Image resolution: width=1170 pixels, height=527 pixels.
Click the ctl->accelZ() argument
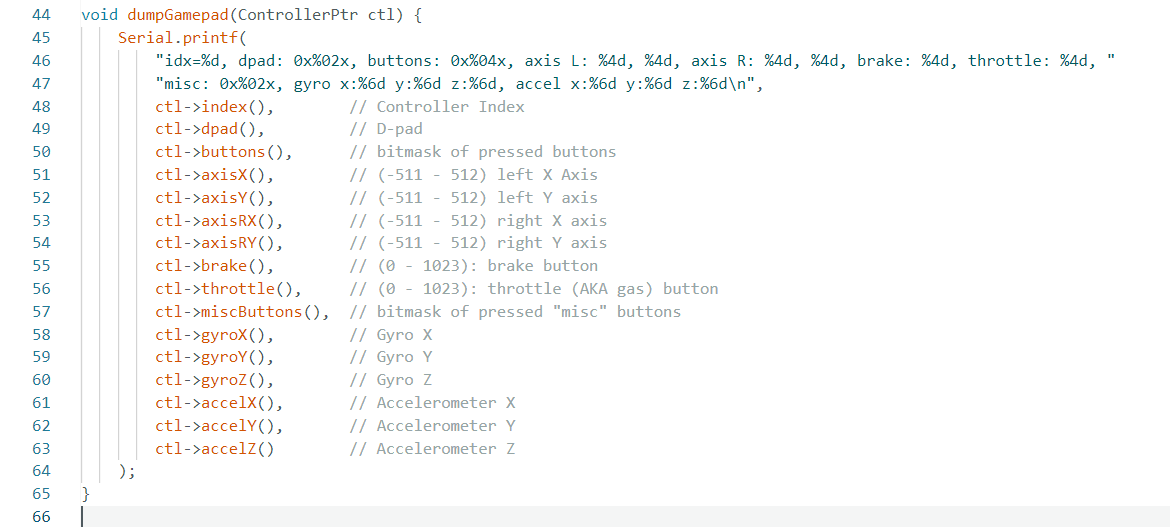click(214, 449)
